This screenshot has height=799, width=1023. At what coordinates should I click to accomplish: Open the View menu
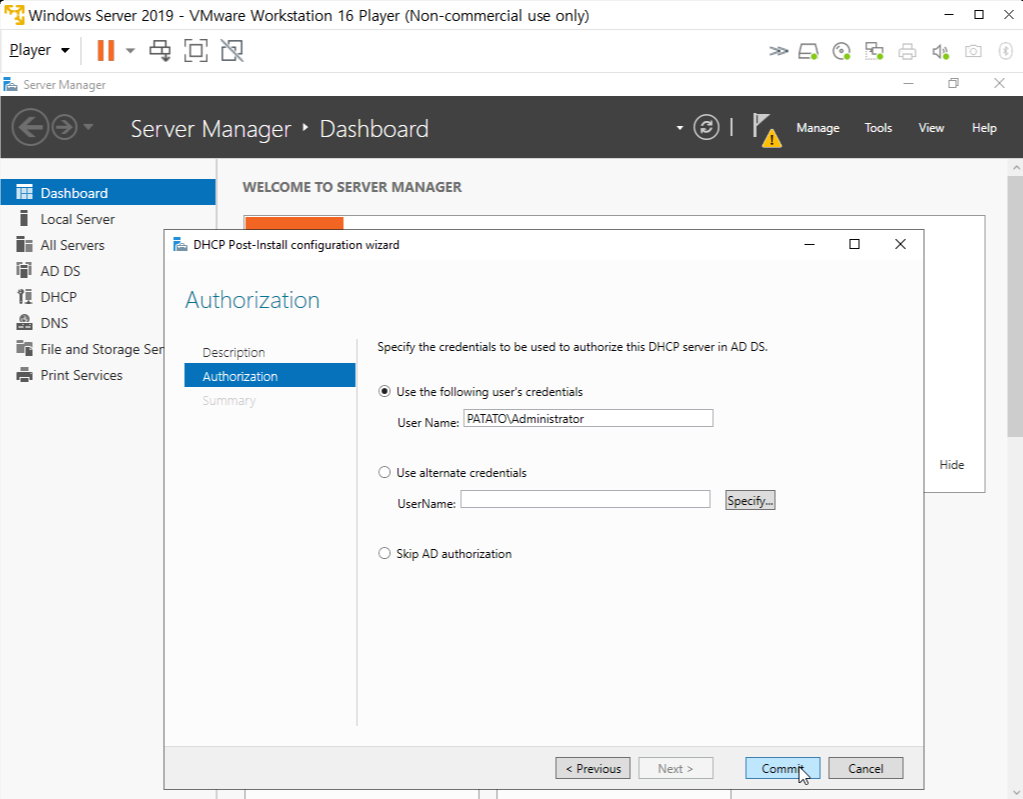coord(931,128)
